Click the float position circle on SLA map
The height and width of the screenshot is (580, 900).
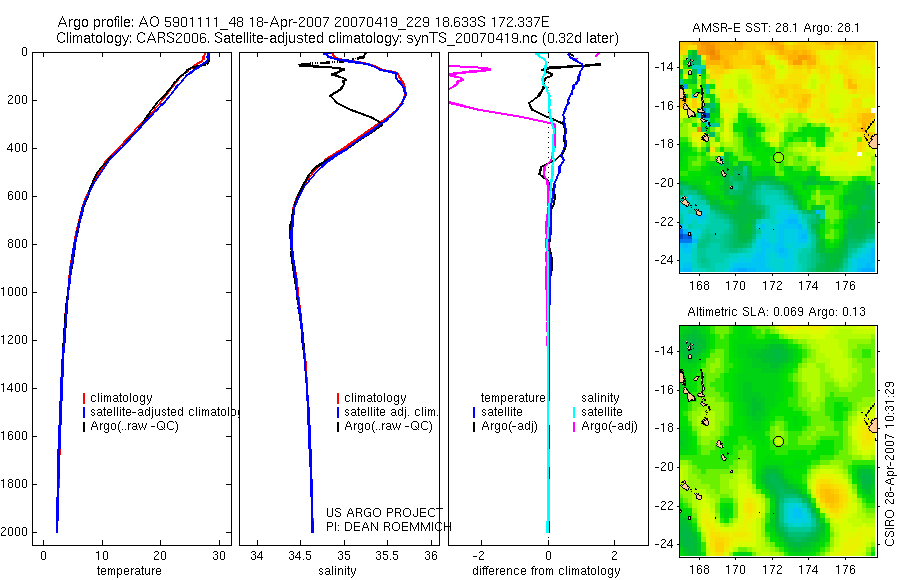pos(778,441)
